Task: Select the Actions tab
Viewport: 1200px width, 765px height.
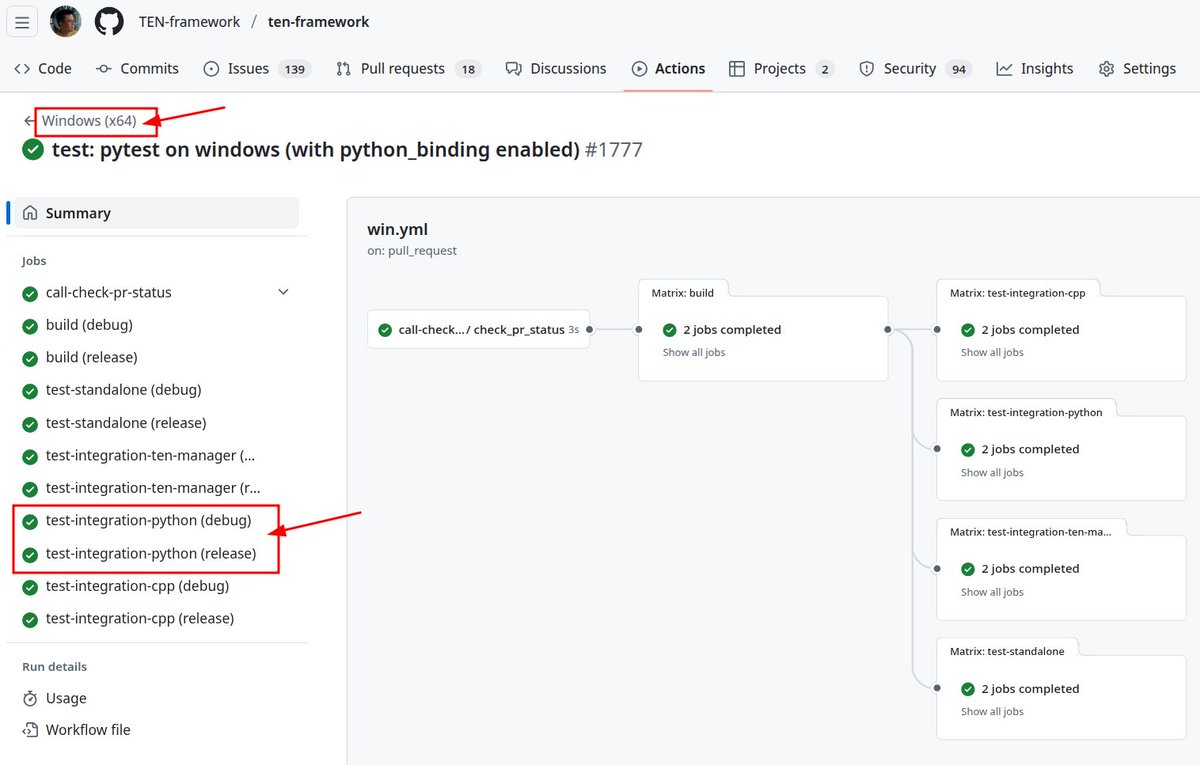Action: click(x=668, y=68)
